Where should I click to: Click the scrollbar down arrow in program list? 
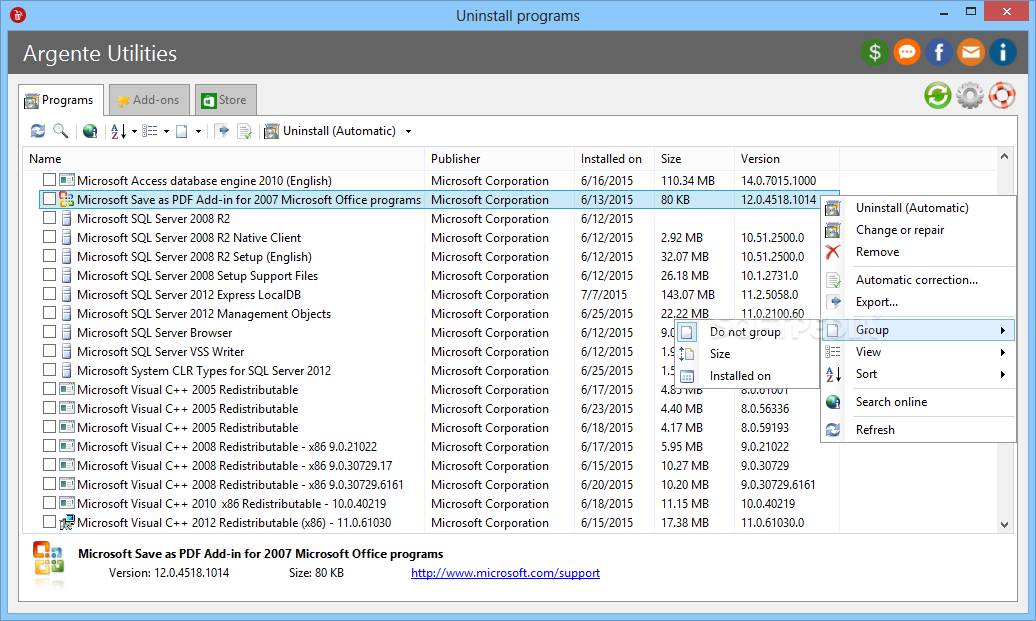pos(1004,525)
